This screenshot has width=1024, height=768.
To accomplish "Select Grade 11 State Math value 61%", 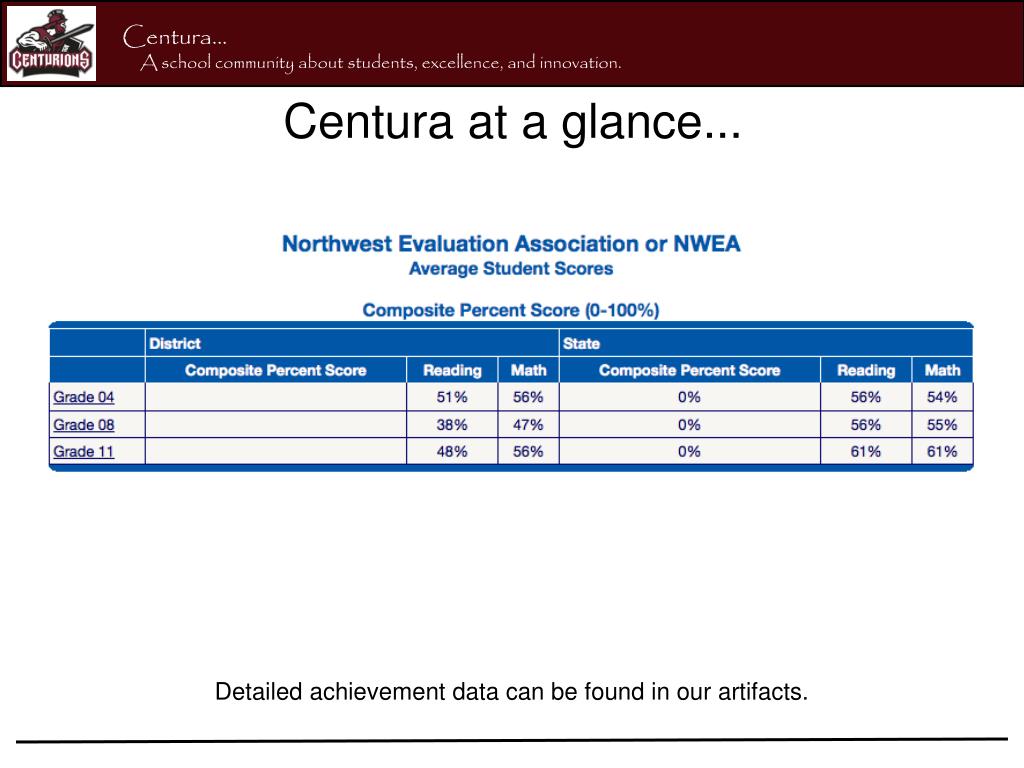I will (x=942, y=451).
